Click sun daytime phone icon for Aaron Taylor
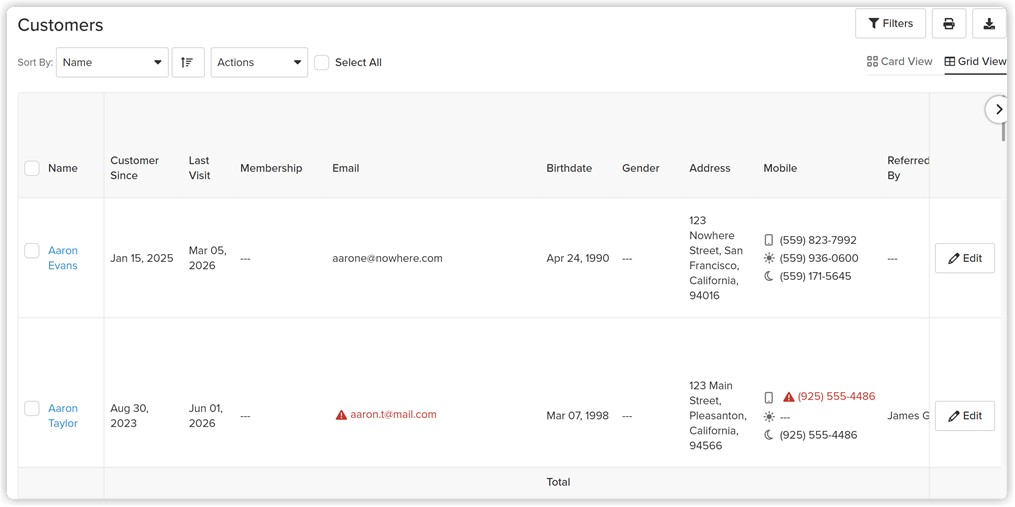Viewport: 1015px width, 507px height. 769,417
